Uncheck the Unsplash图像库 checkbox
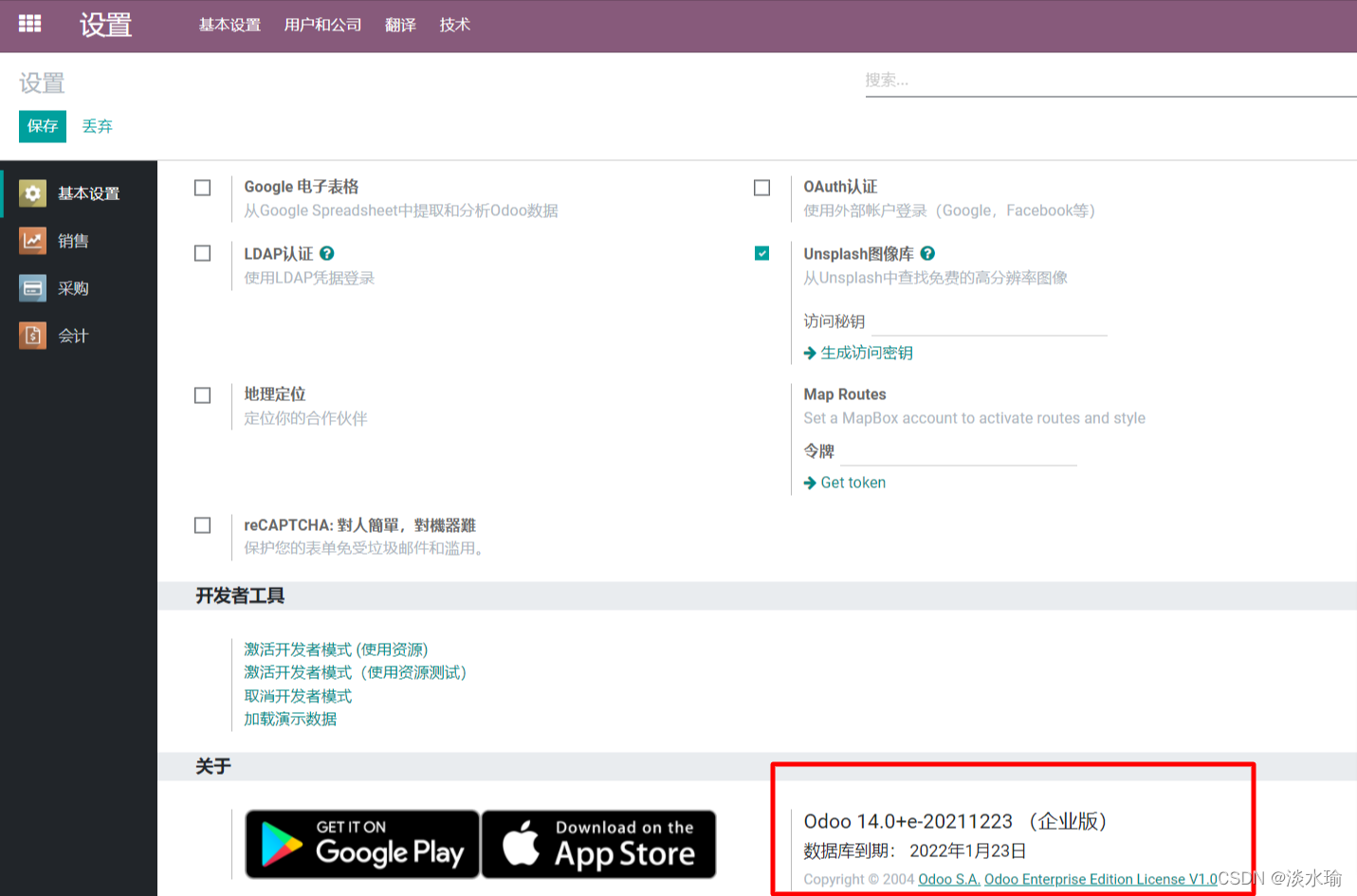 [762, 253]
